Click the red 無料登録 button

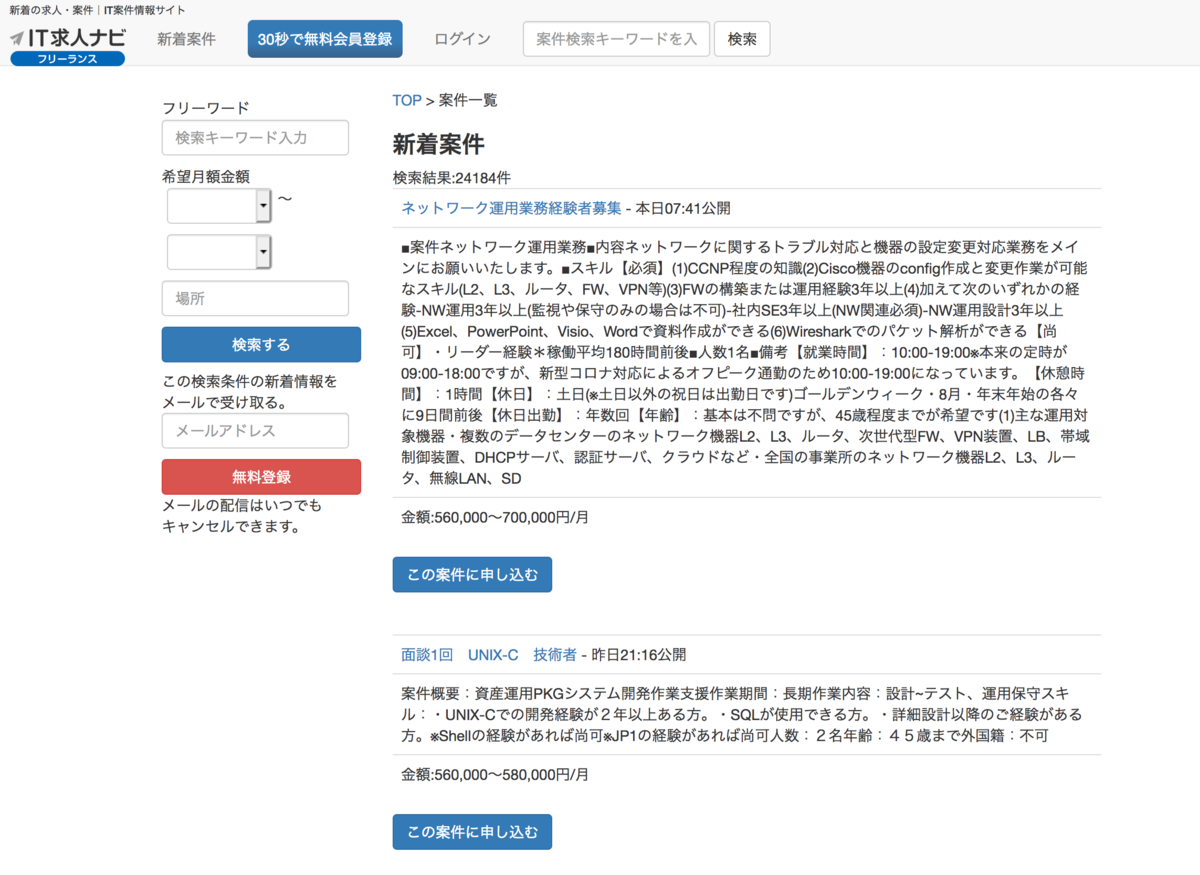261,477
